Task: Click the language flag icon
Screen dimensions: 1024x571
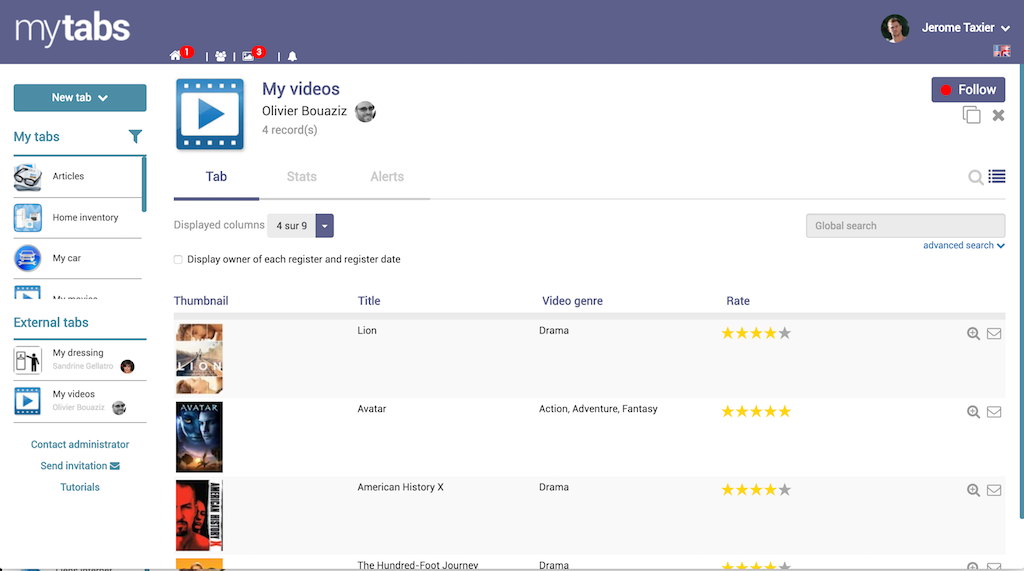Action: pos(1002,50)
